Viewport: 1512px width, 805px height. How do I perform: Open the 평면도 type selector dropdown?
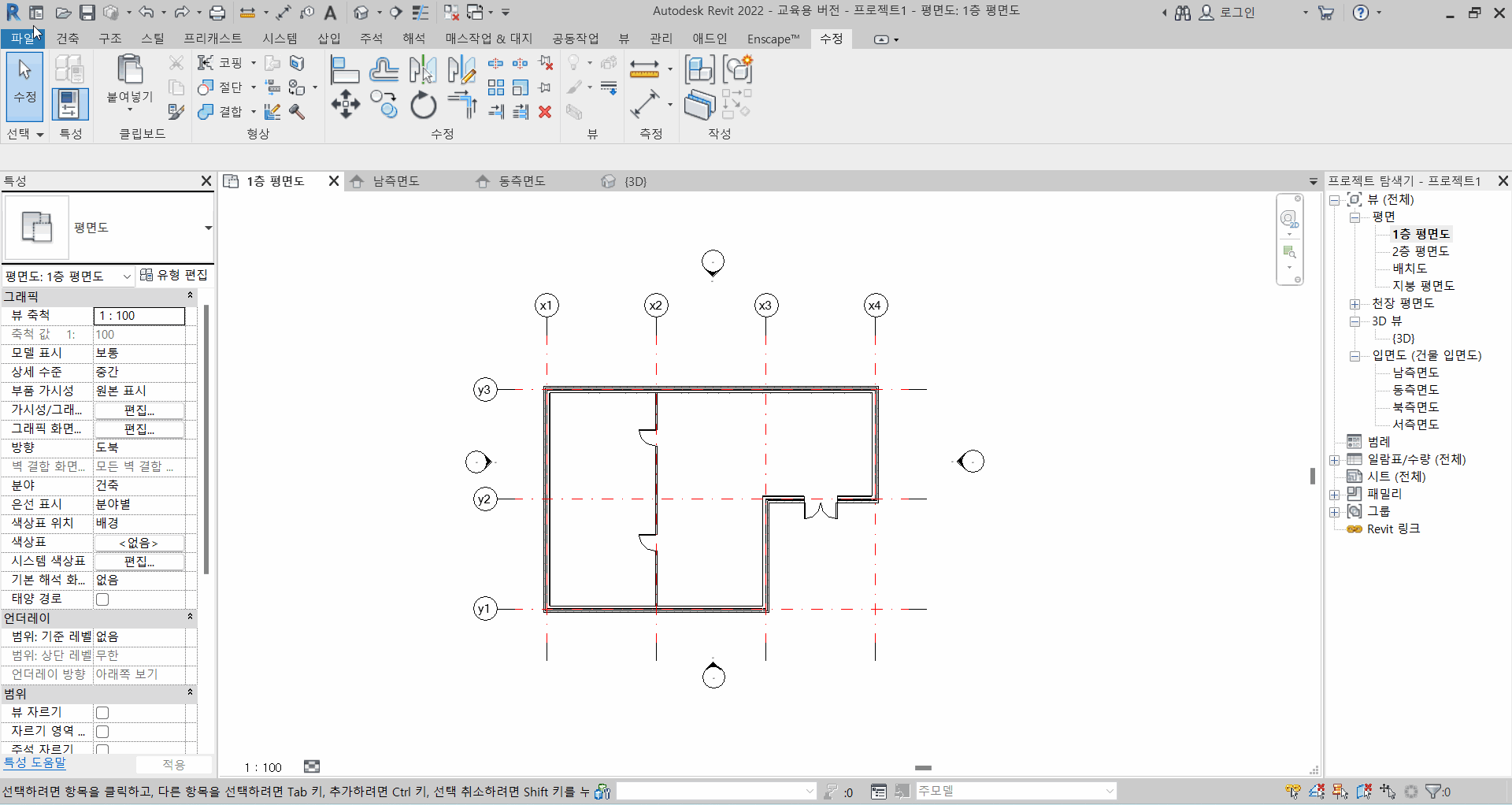point(208,228)
